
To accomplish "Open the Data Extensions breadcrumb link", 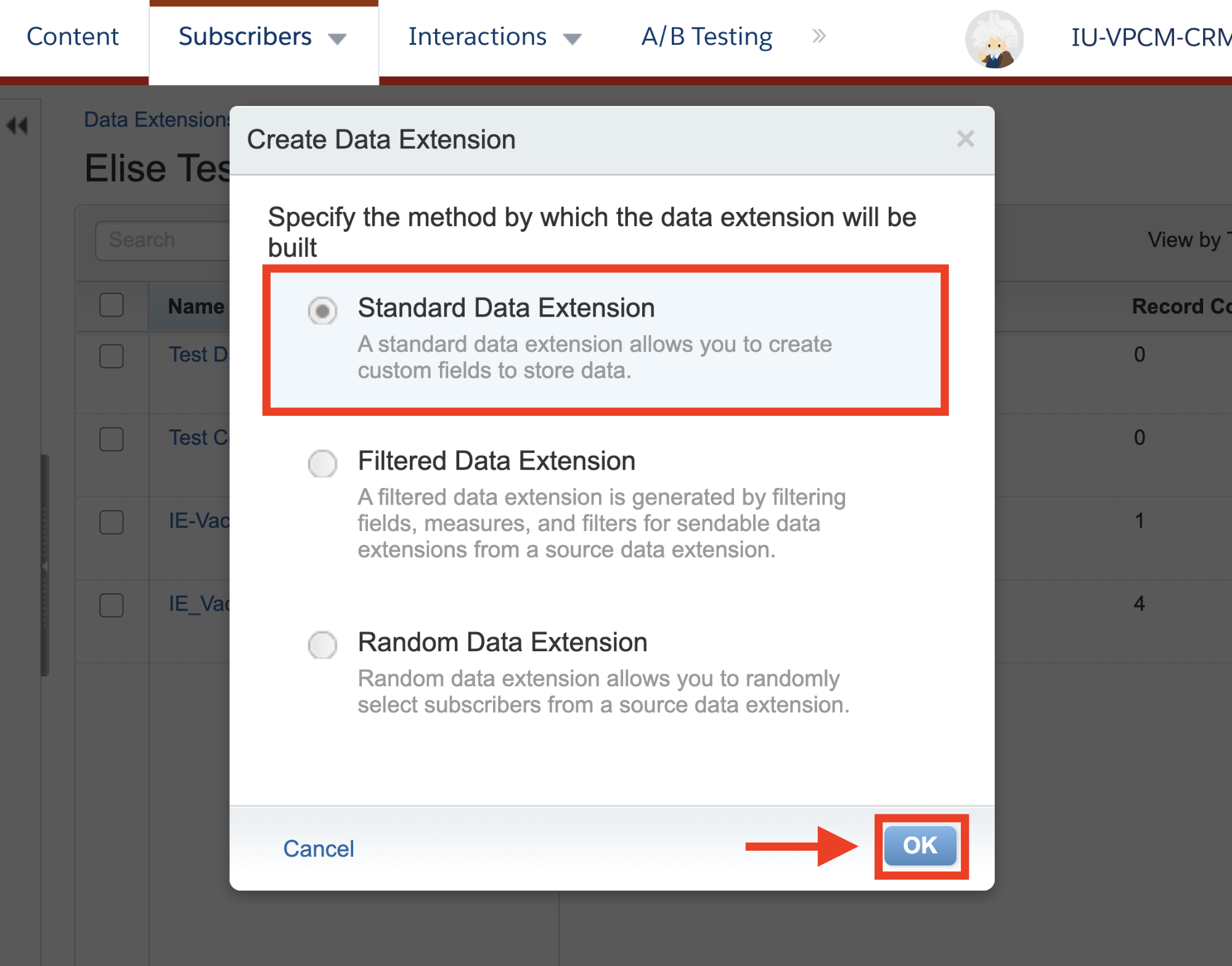I will [157, 120].
